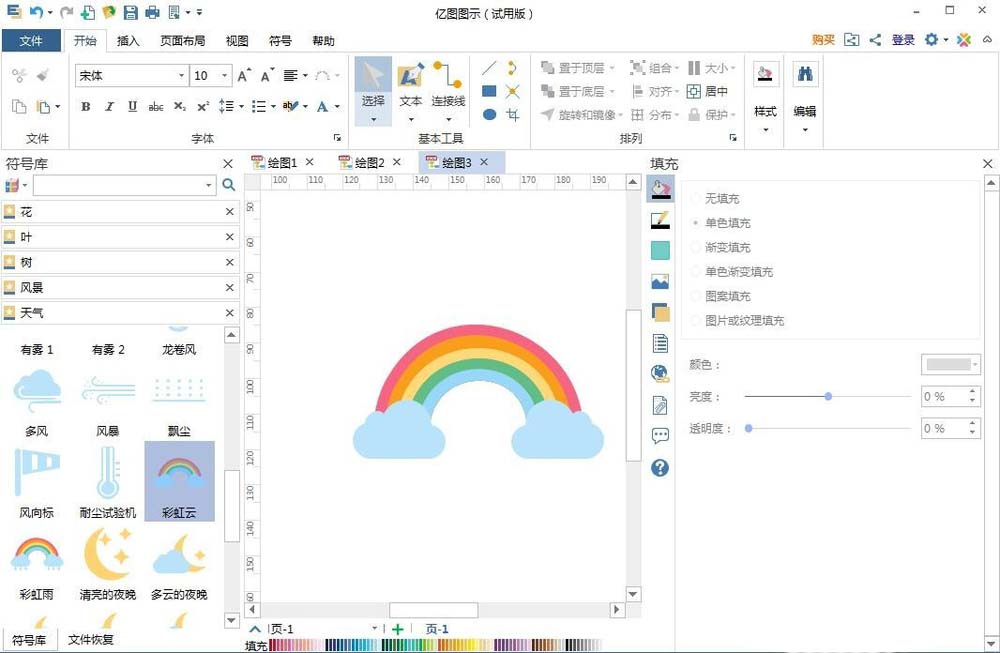Open the font size dropdown

pyautogui.click(x=224, y=75)
